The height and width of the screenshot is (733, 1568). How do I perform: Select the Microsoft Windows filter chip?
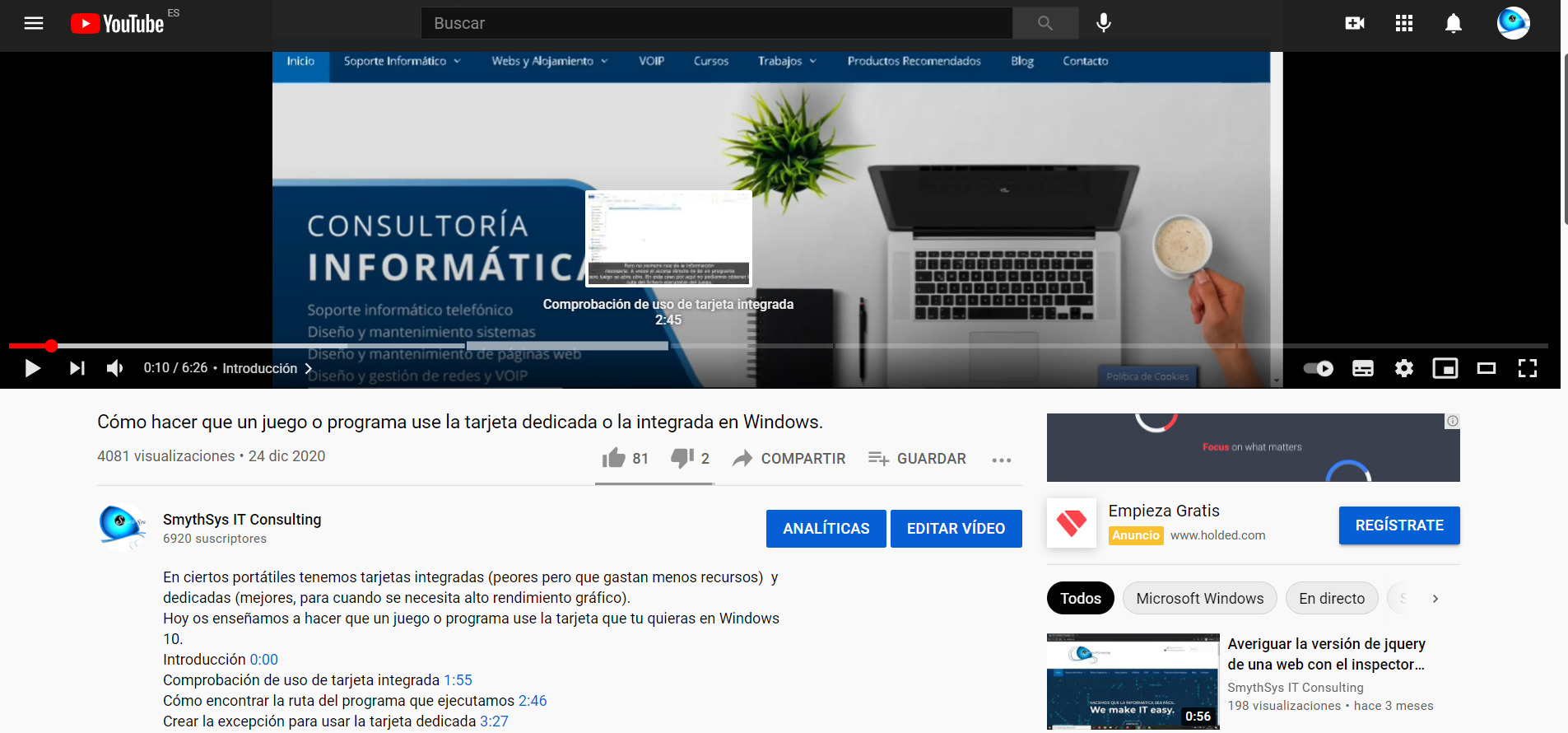[1199, 599]
